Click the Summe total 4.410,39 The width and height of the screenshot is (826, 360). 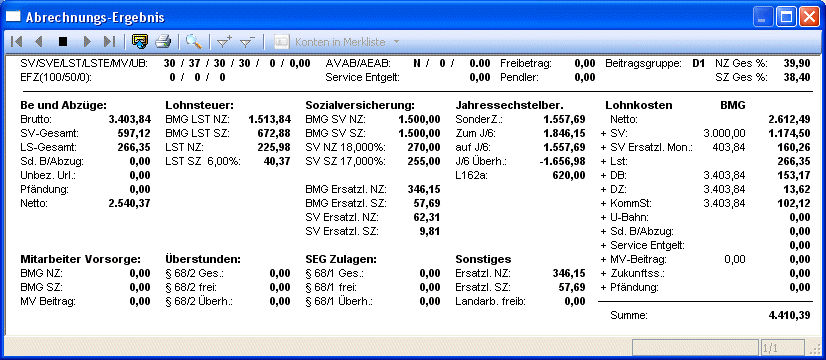tap(789, 316)
